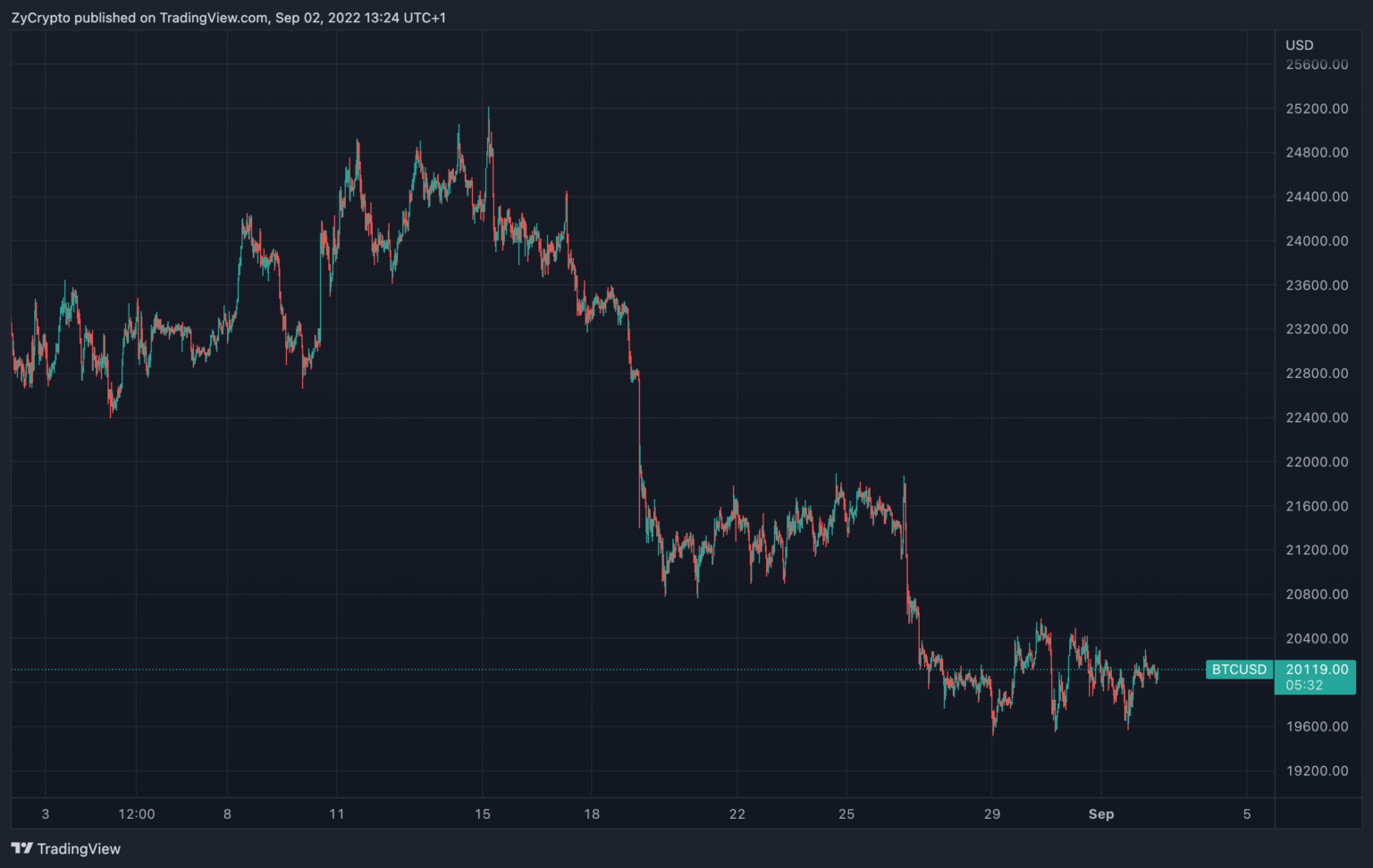Screen dimensions: 1373x868
Task: Click the date label 29 on time axis
Action: [992, 814]
